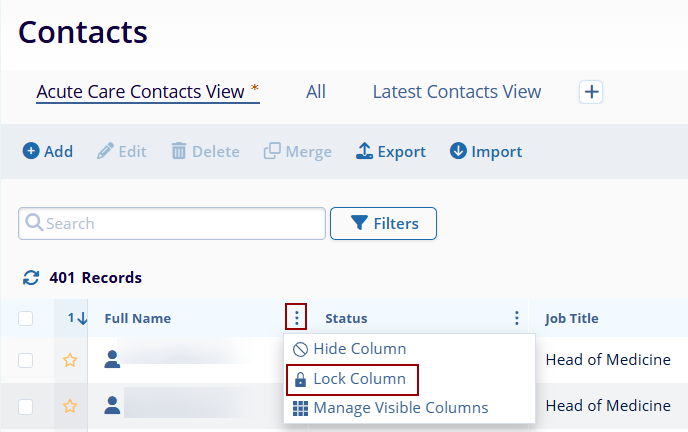Click the person icon in first row

[112, 360]
